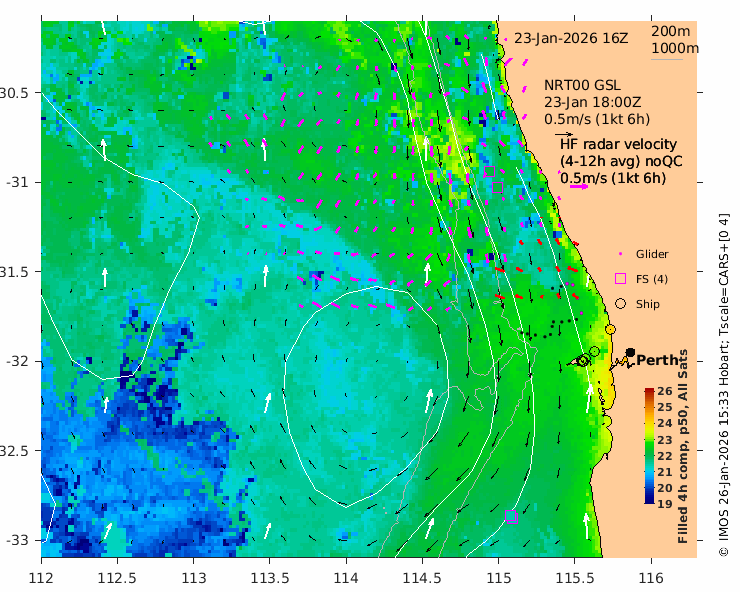740x592 pixels.
Task: Click the black Perth location dot
Action: 630,353
